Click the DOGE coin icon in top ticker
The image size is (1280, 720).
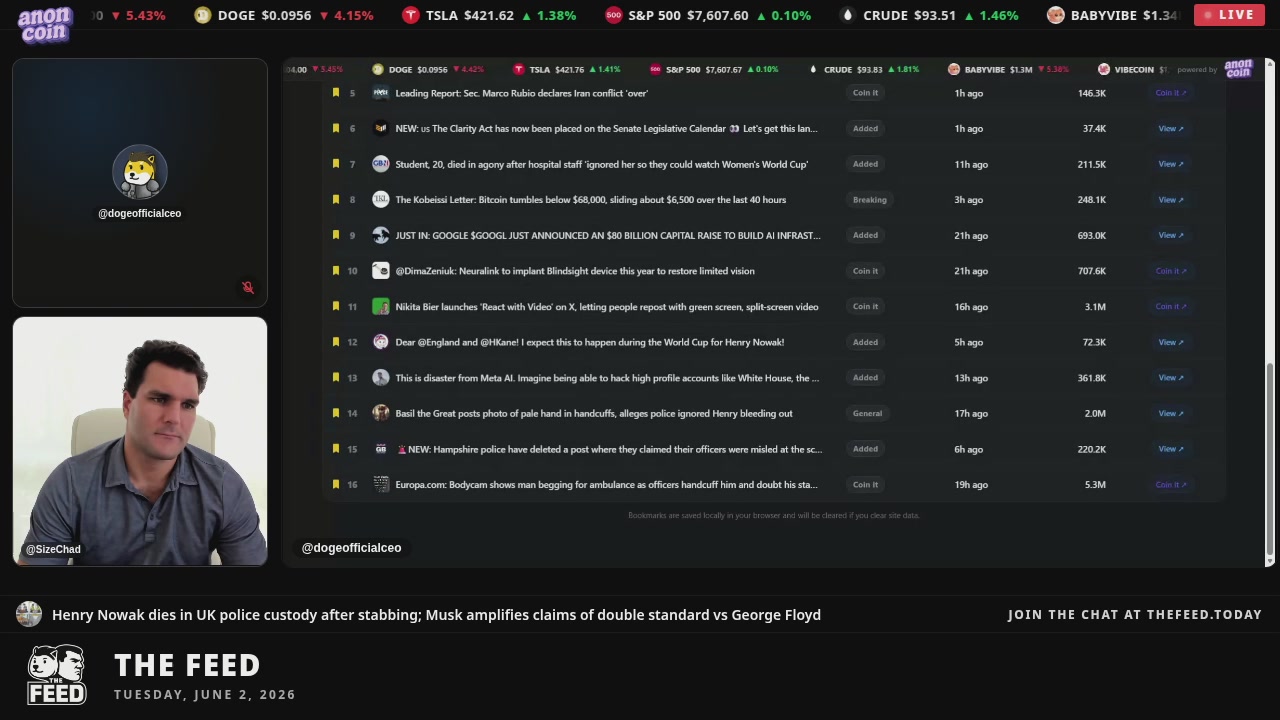(203, 15)
